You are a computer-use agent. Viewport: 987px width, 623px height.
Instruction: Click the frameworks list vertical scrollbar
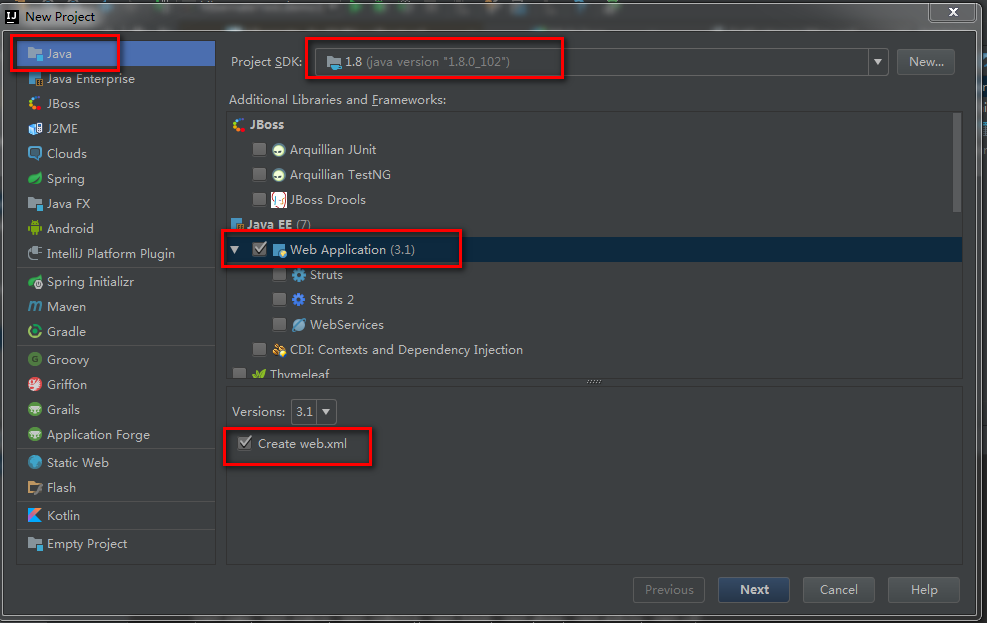[x=957, y=163]
